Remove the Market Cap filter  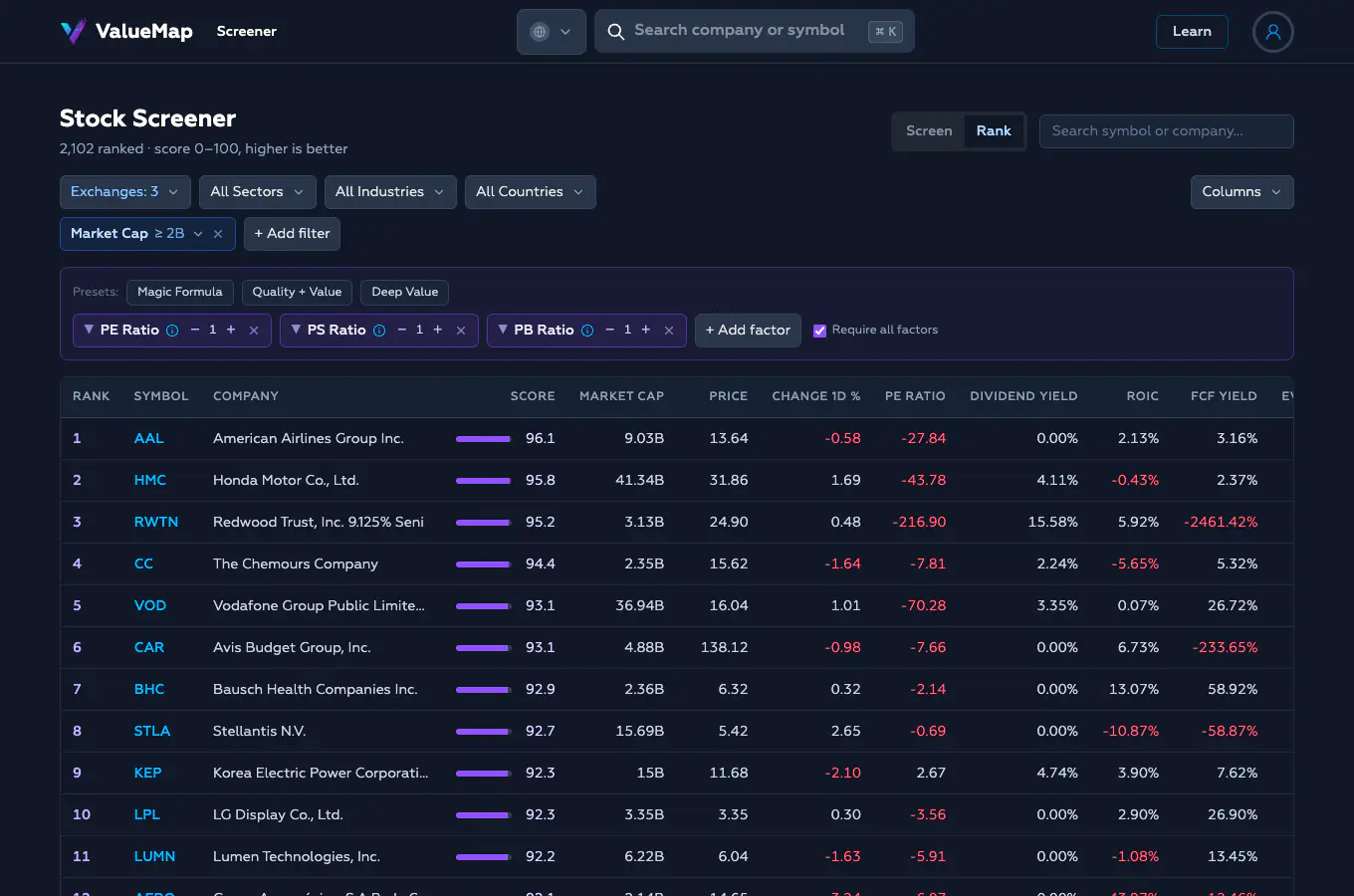(x=218, y=234)
